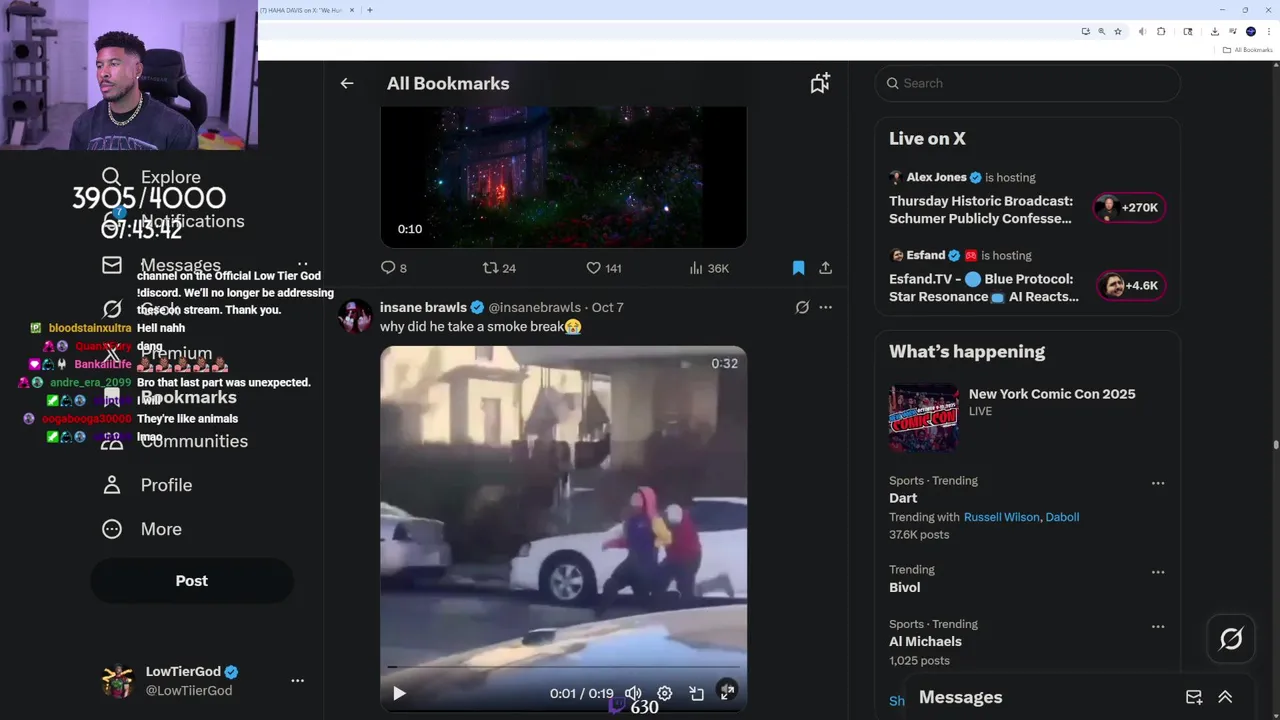
Task: Toggle mute on the video player
Action: 633,693
